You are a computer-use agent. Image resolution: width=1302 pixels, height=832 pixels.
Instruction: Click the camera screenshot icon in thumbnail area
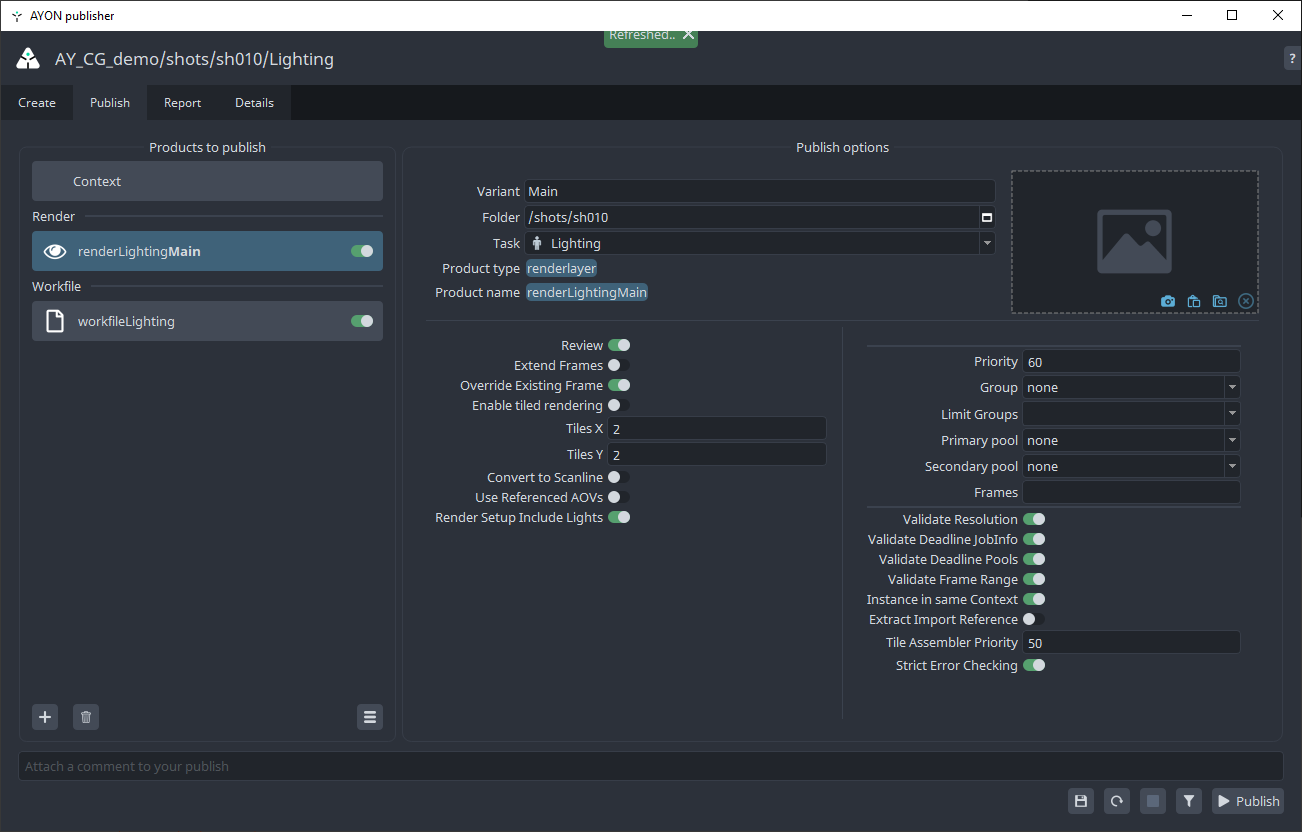[1167, 301]
